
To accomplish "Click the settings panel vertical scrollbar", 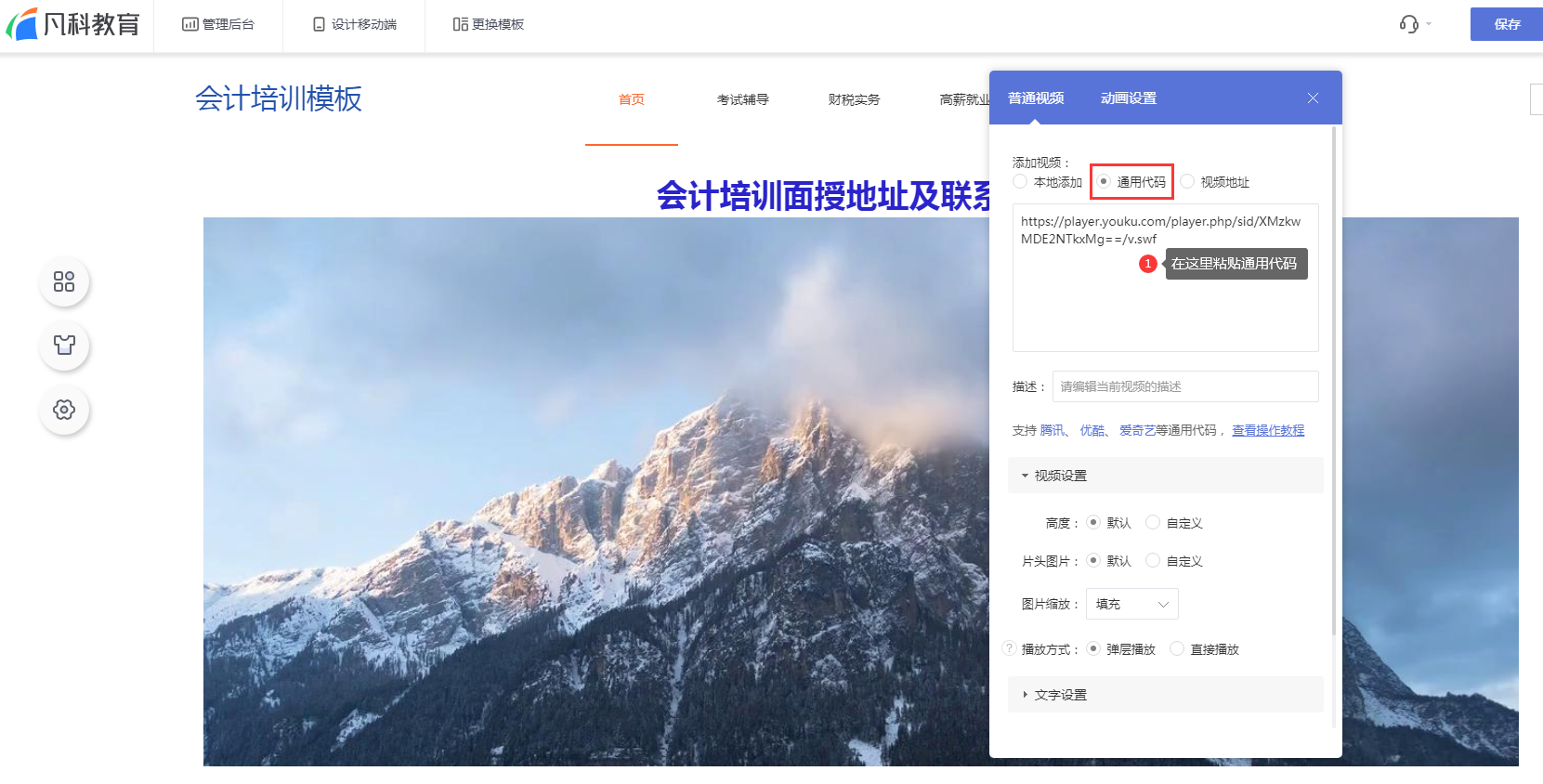I will pyautogui.click(x=1335, y=381).
